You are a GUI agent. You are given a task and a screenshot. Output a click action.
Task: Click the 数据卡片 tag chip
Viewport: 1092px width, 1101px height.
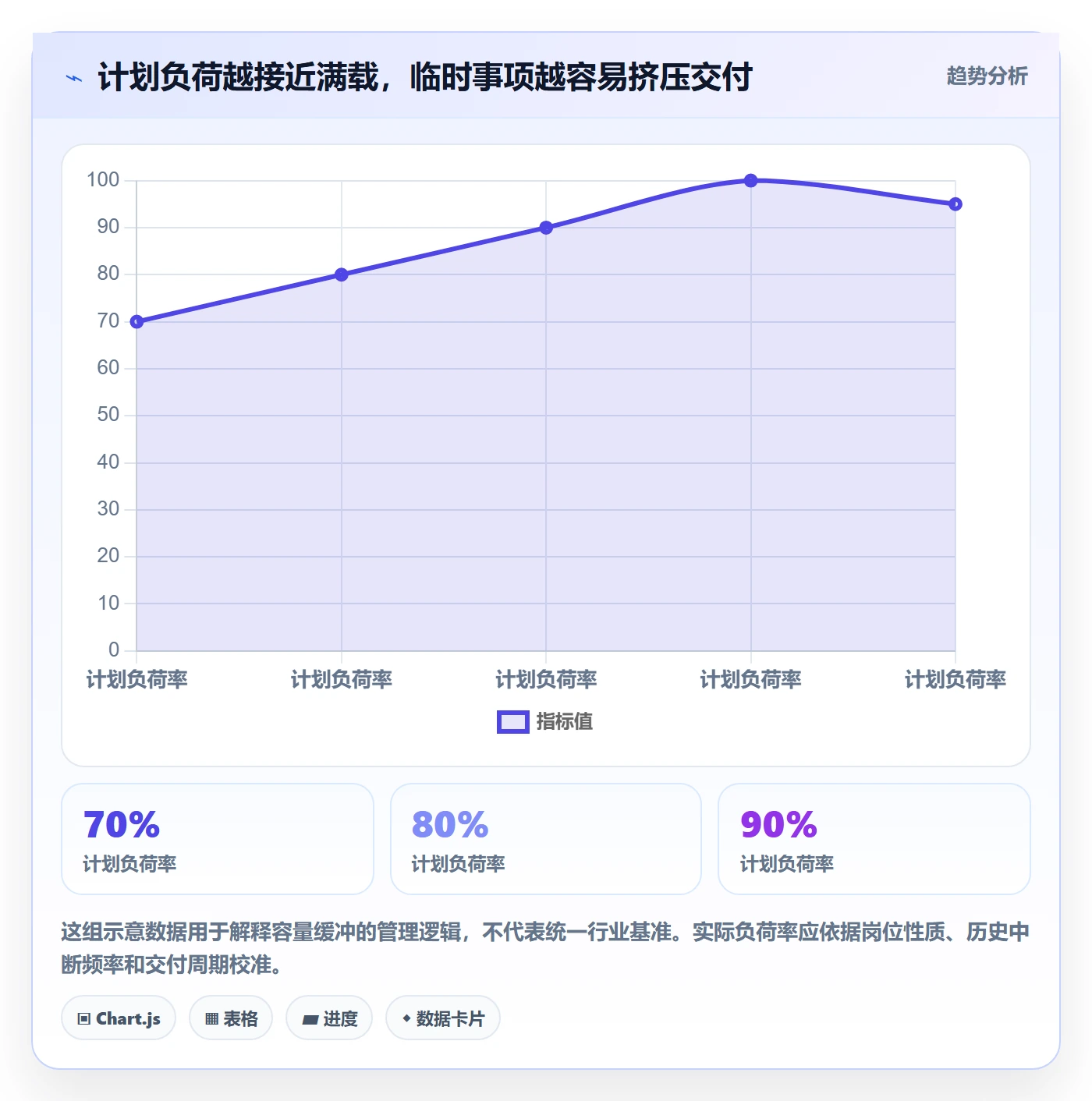click(443, 1018)
